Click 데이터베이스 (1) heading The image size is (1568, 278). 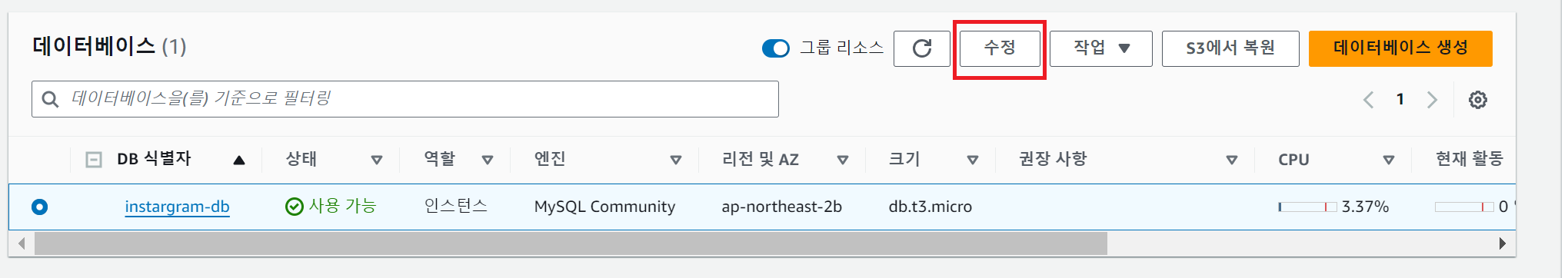coord(109,47)
